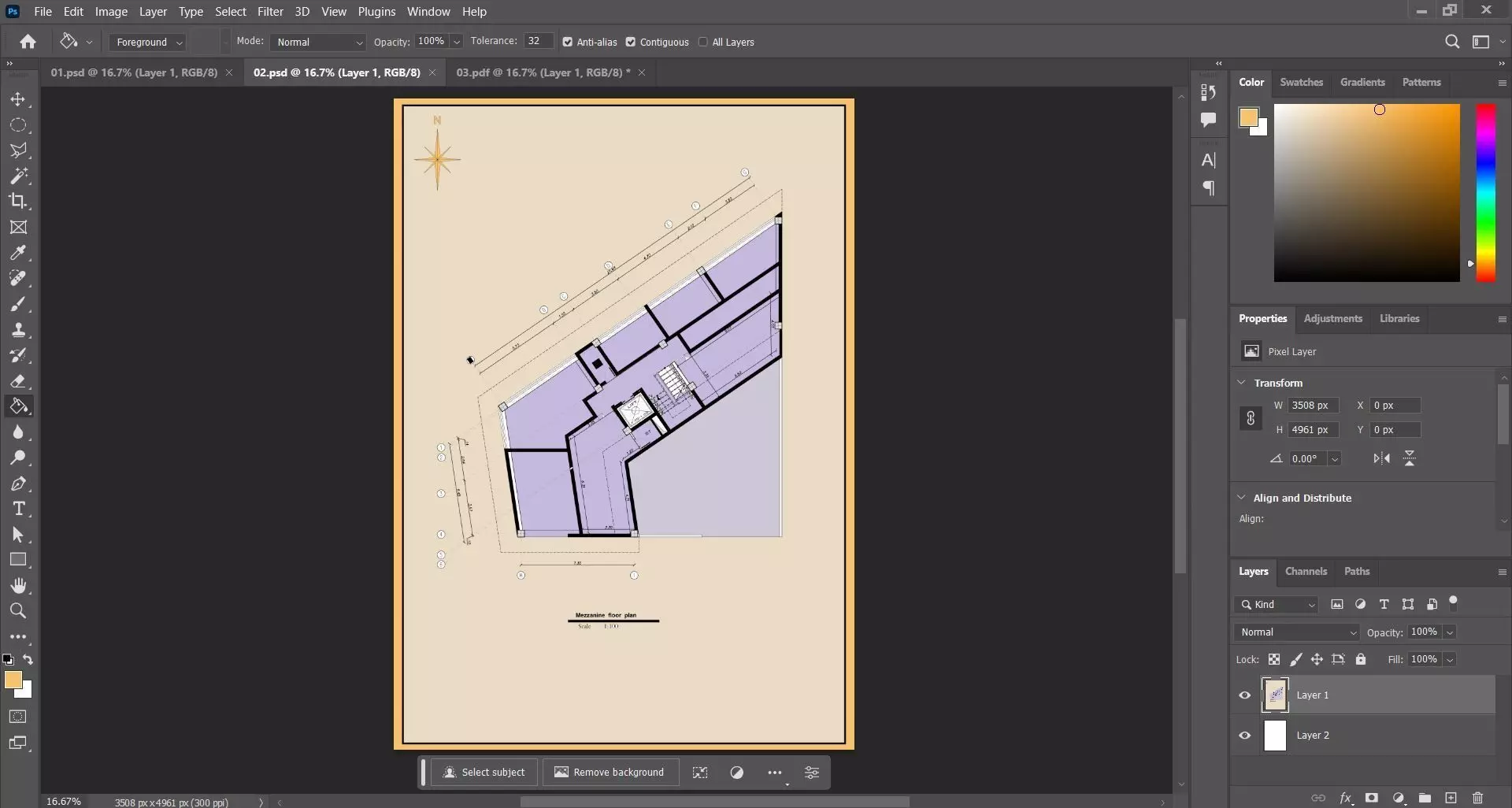
Task: Toggle lock all padlock icon
Action: [x=1361, y=659]
